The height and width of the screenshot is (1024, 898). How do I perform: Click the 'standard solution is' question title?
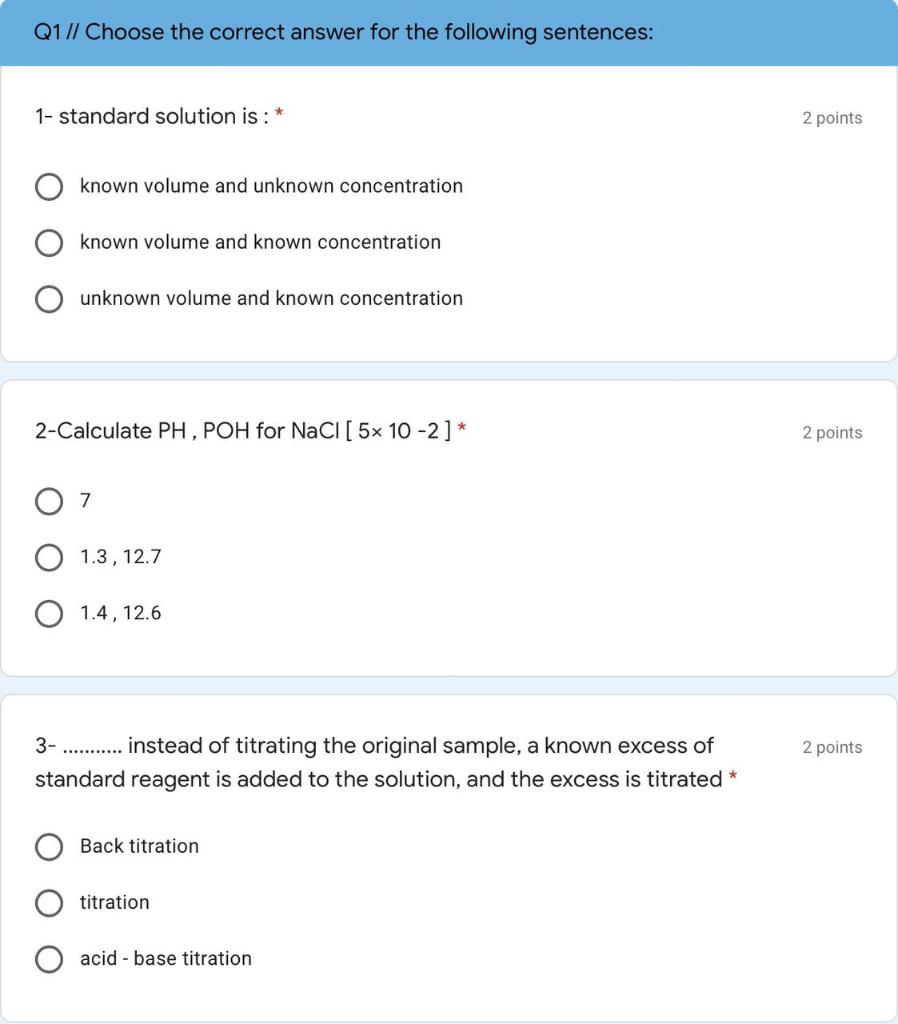click(152, 116)
